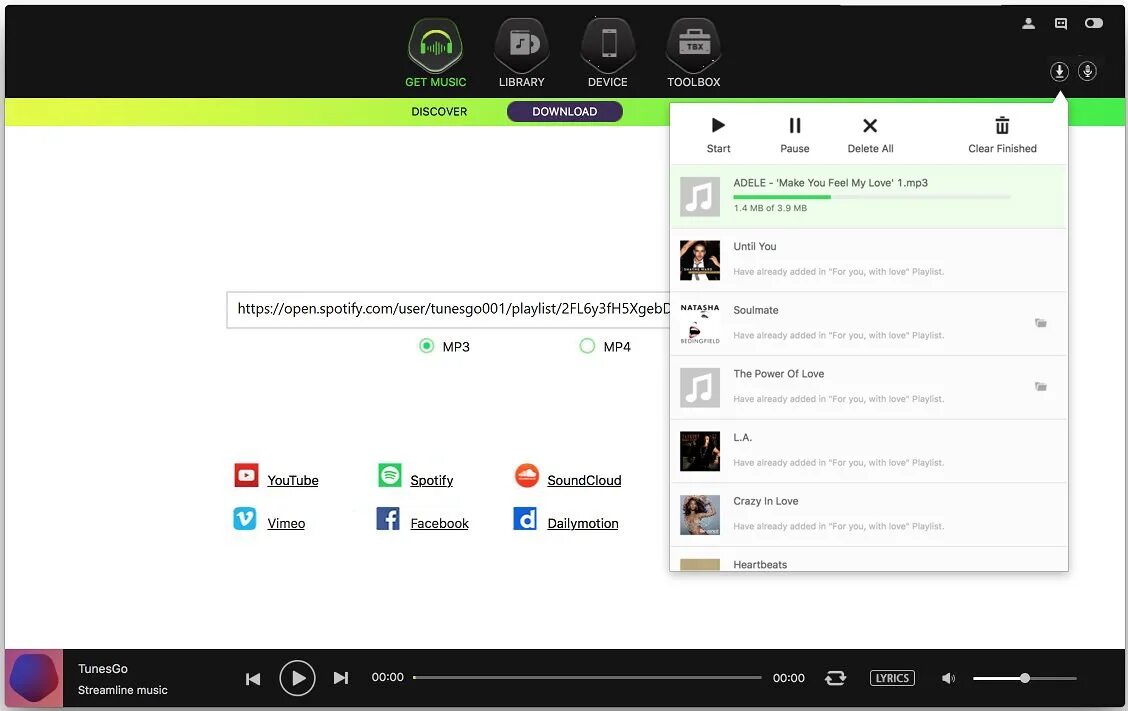Delete all downloads with X icon

point(870,135)
